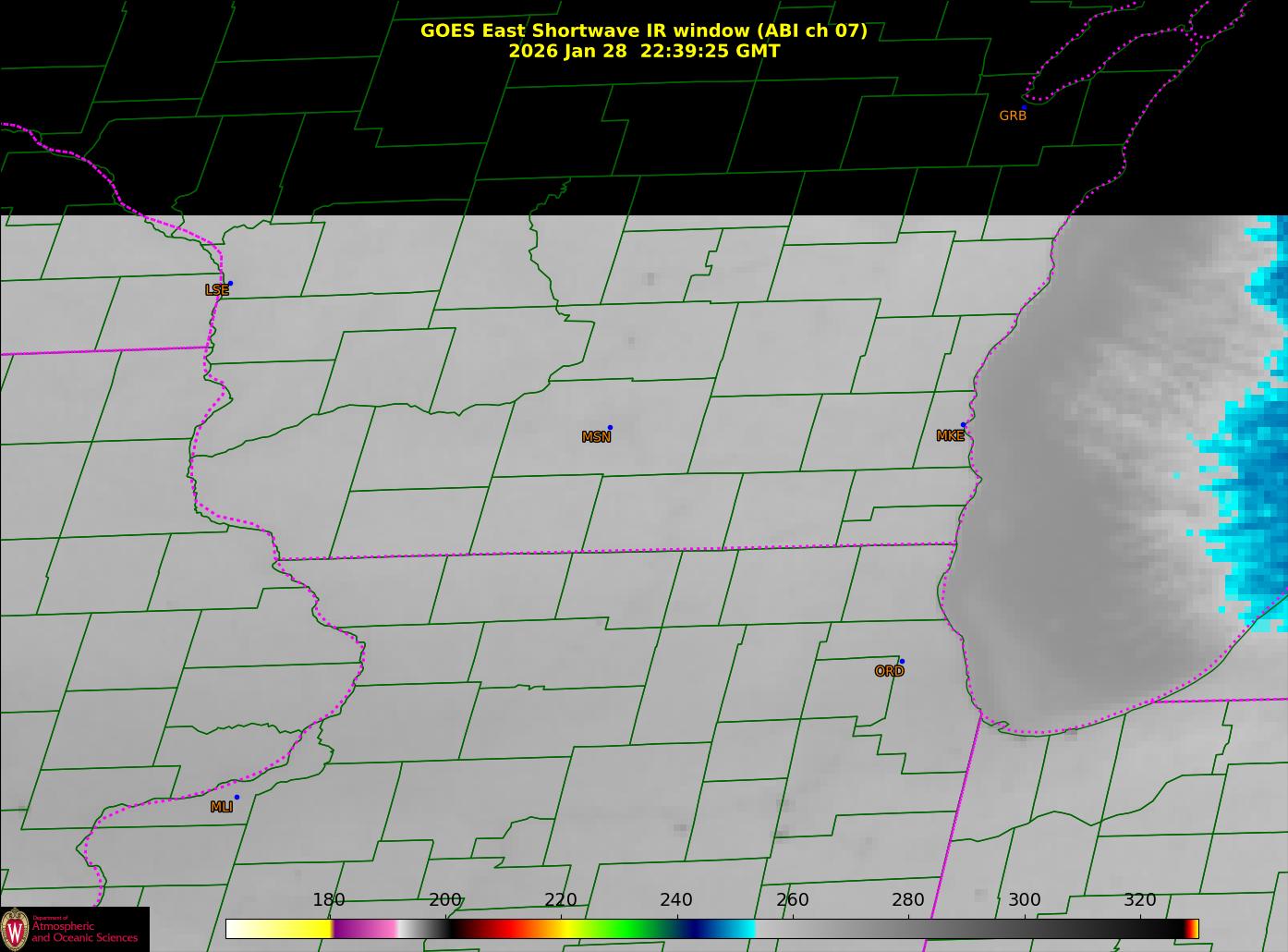Image resolution: width=1288 pixels, height=952 pixels.
Task: Click the green segment of the color bar
Action: point(628,928)
